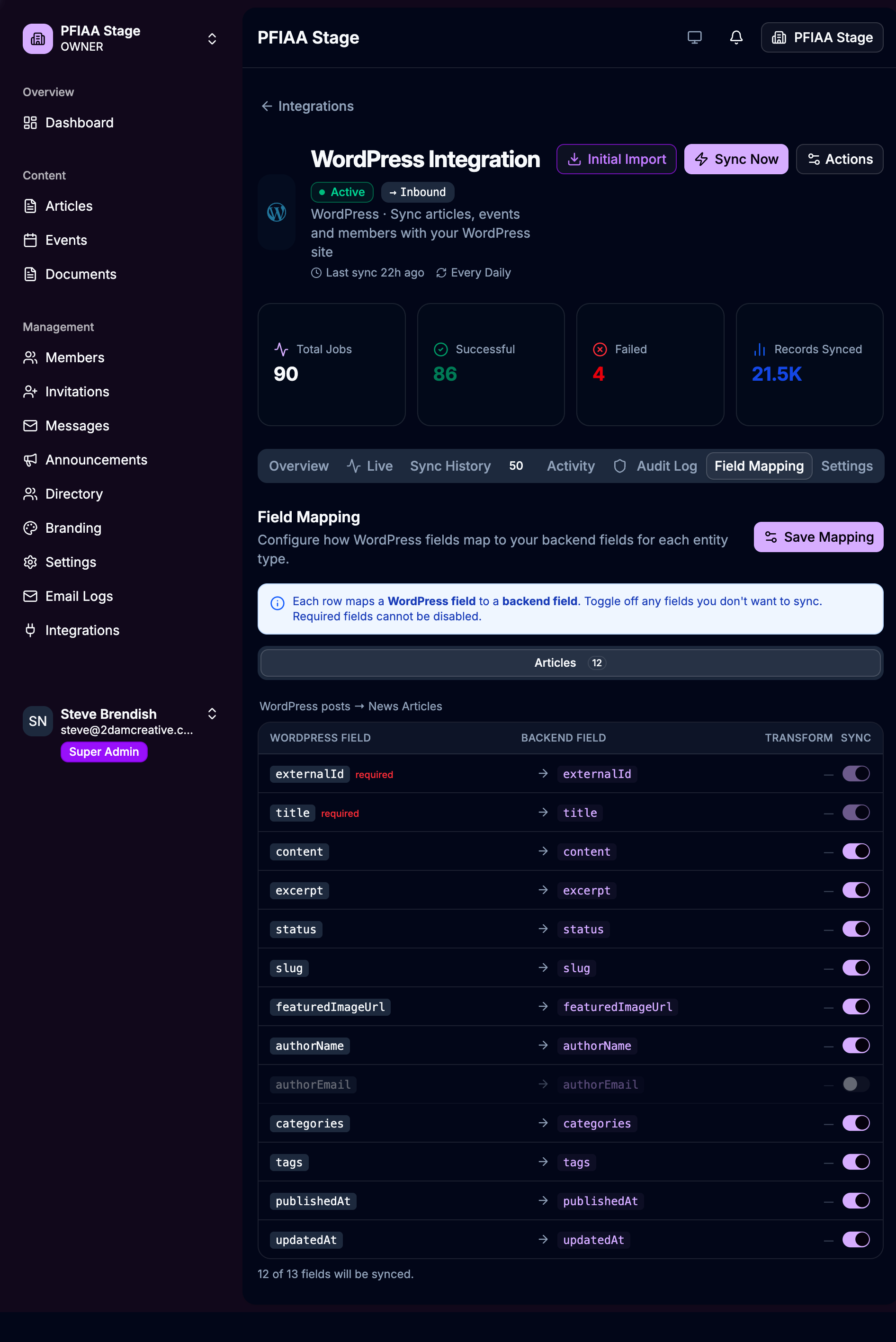Open the PFIAA Stage header organization selector
896x1342 pixels.
point(822,38)
